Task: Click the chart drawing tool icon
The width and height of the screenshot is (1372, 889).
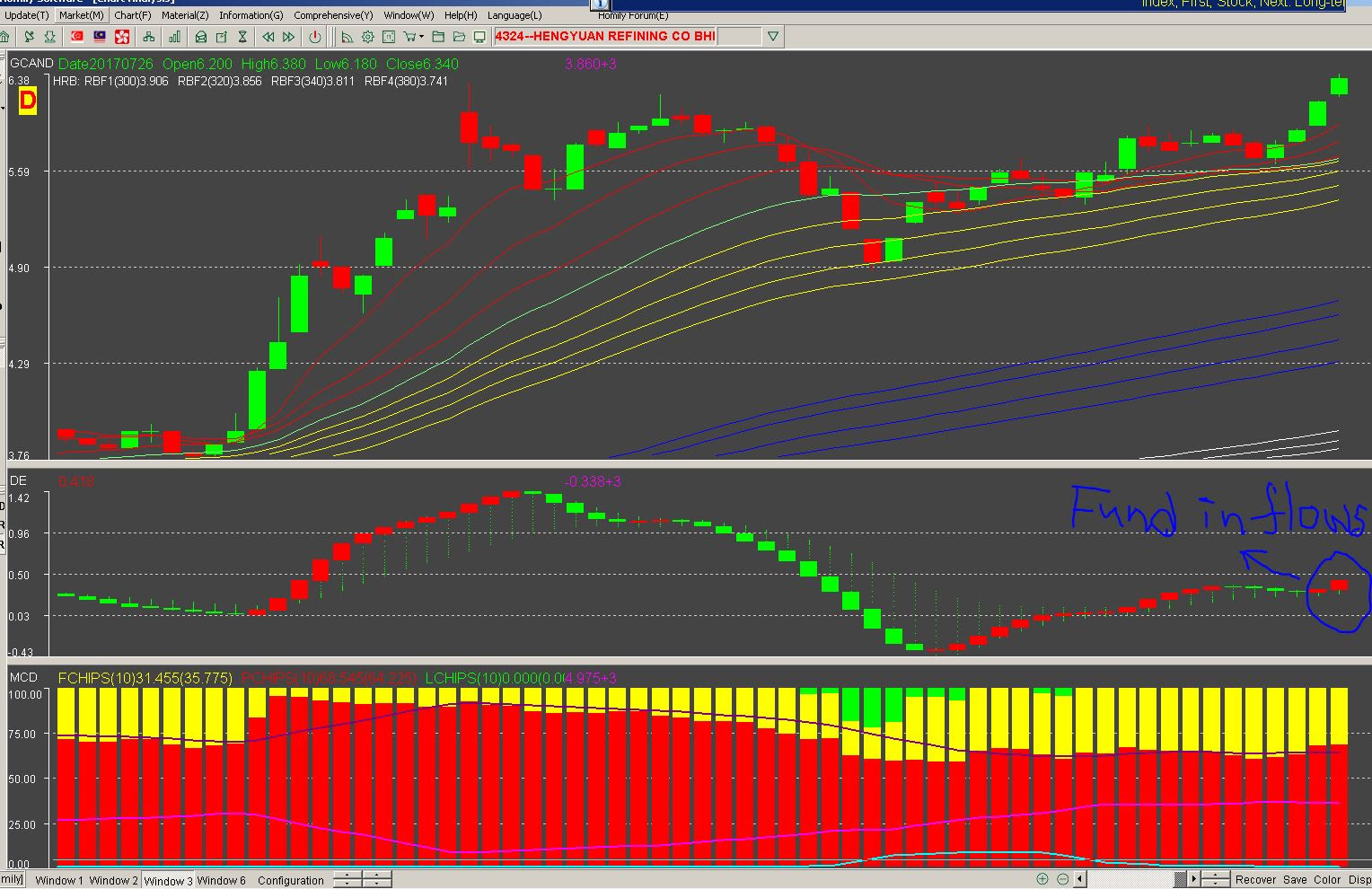Action: 347,37
